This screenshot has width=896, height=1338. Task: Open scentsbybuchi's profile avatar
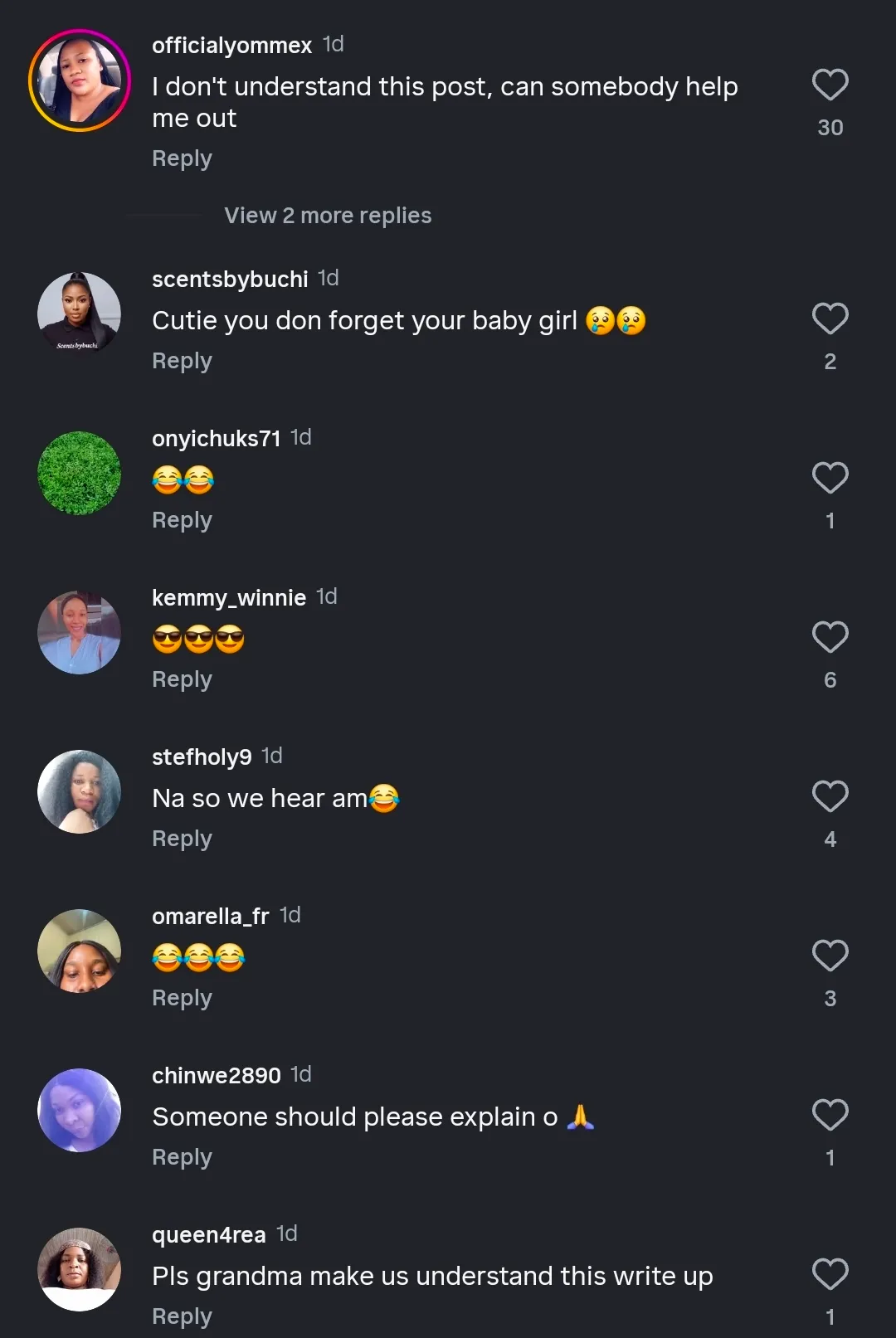click(80, 314)
